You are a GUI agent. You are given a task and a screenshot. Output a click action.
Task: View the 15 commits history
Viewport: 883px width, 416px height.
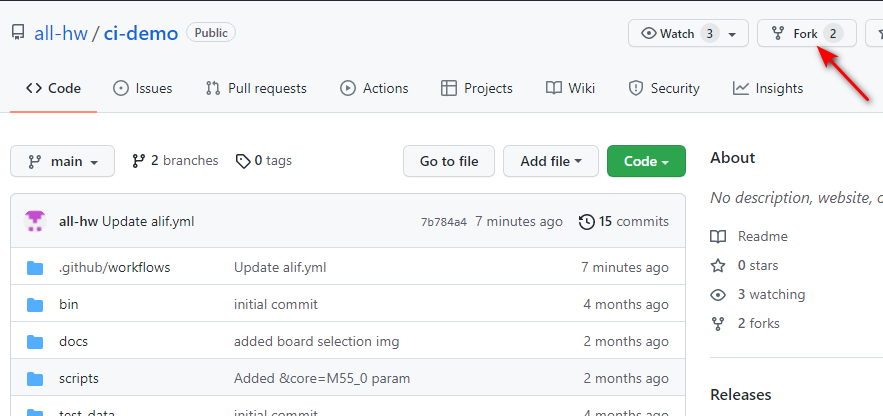point(624,221)
